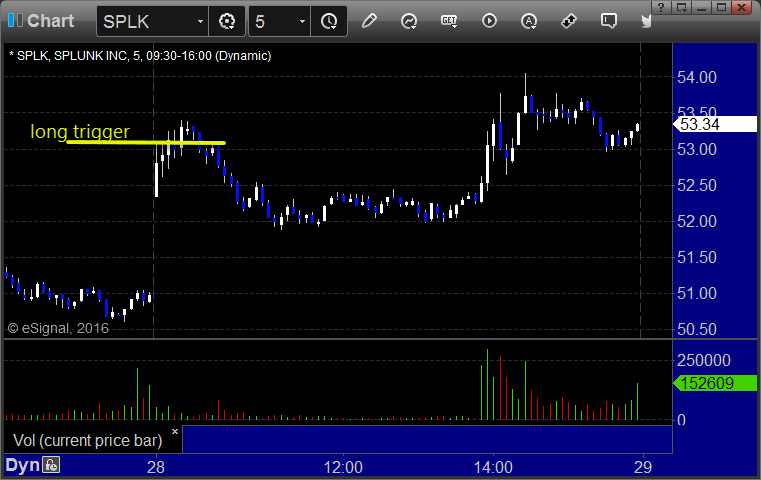Click the 50.50 price axis label
The width and height of the screenshot is (761, 480).
point(696,330)
